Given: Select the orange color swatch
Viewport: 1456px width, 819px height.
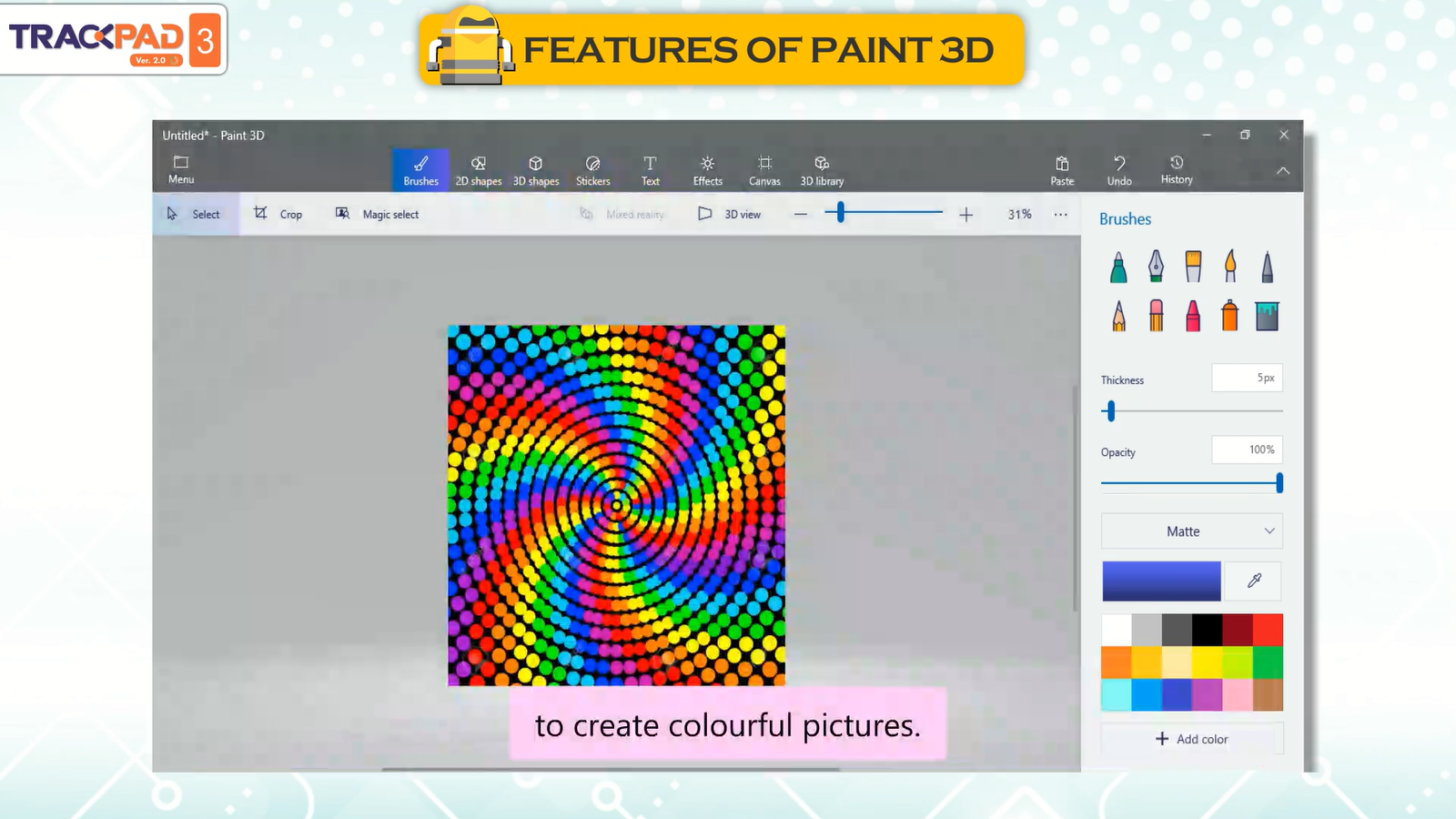Looking at the screenshot, I should point(1117,662).
